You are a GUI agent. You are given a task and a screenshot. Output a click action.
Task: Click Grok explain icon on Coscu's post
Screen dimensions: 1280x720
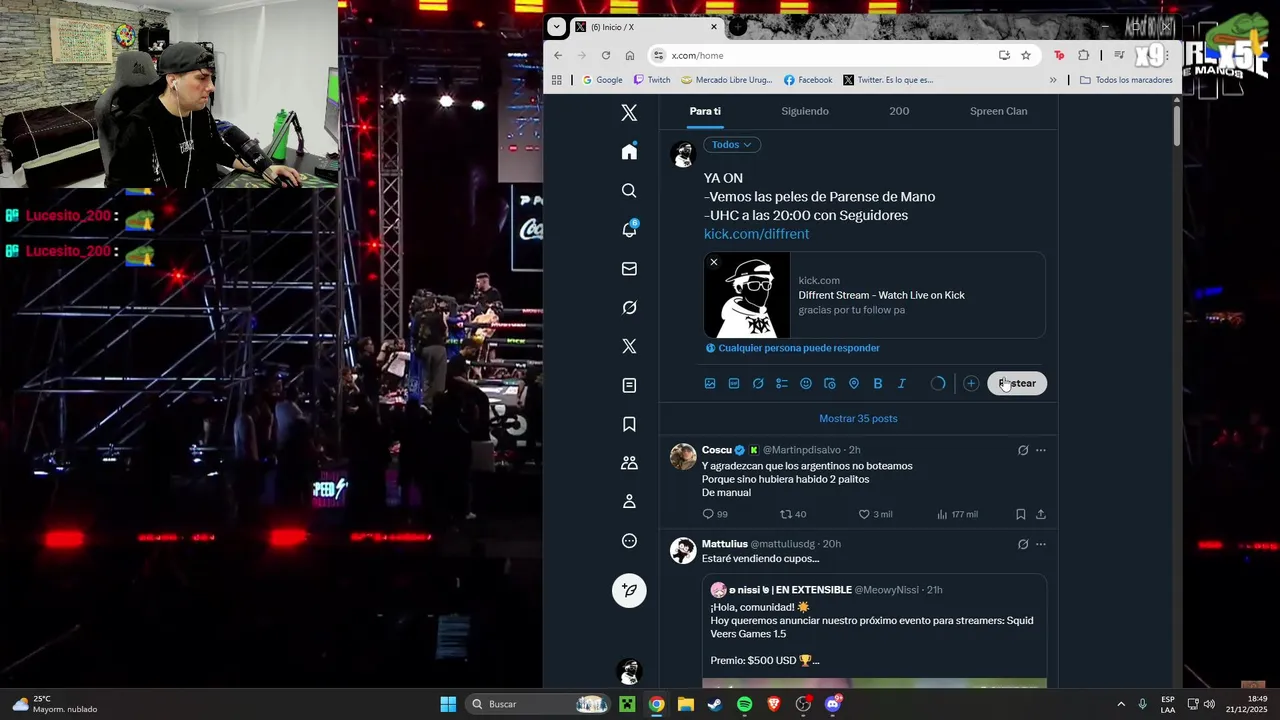tap(1023, 450)
